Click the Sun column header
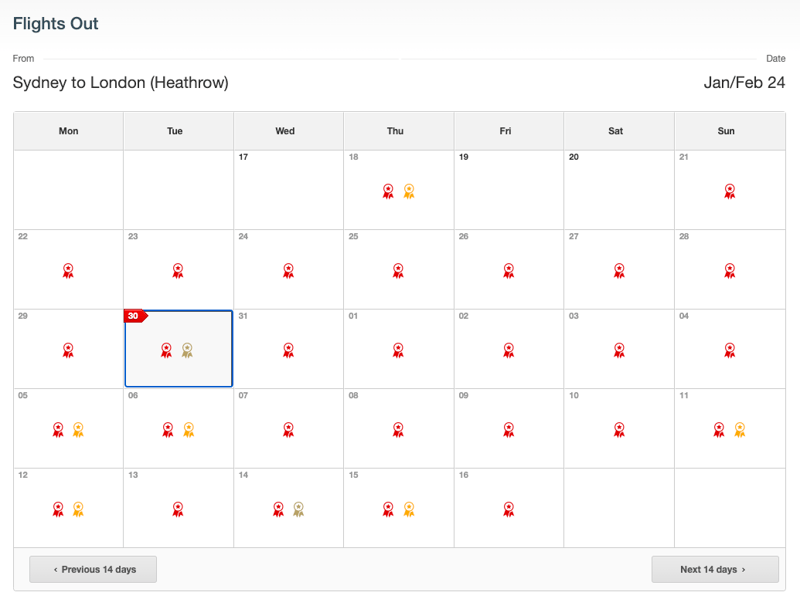 point(730,131)
